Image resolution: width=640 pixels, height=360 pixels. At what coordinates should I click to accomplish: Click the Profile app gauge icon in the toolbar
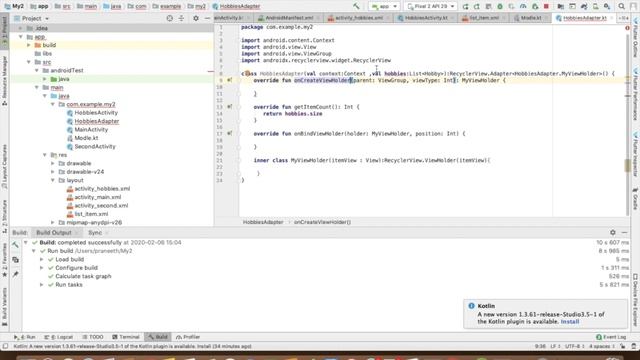523,7
